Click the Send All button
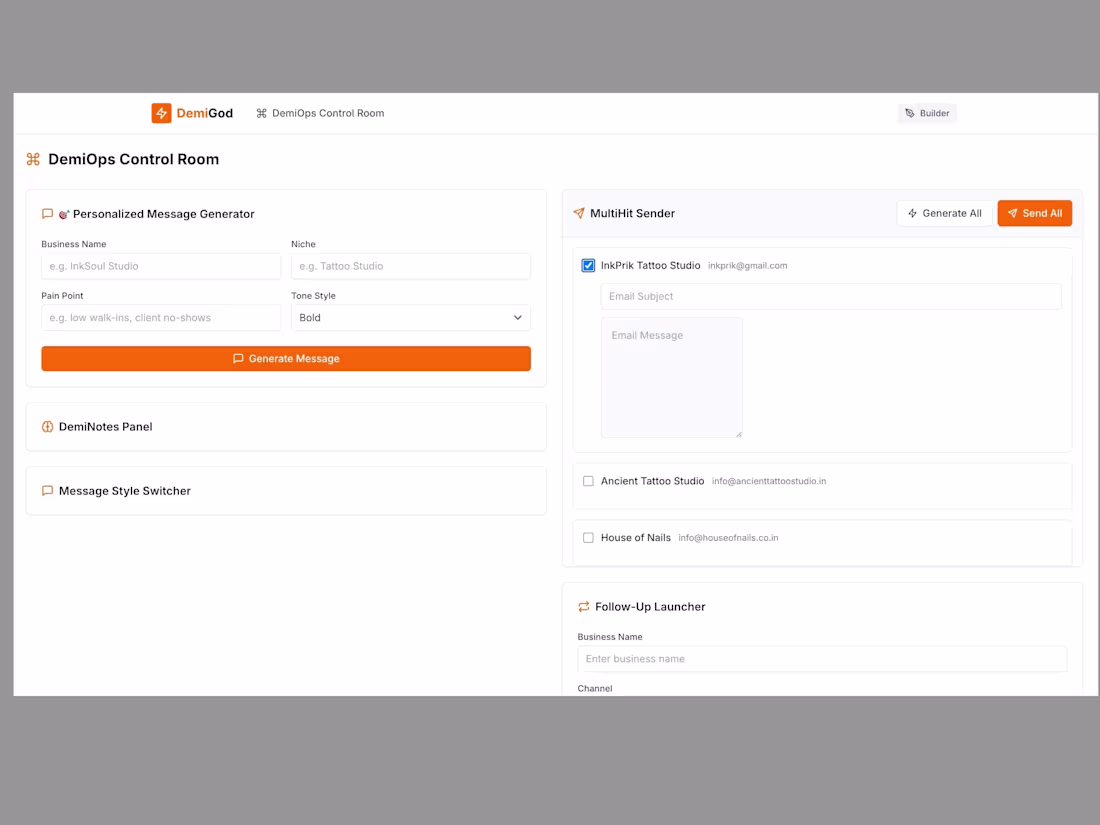This screenshot has width=1100, height=825. click(1034, 213)
